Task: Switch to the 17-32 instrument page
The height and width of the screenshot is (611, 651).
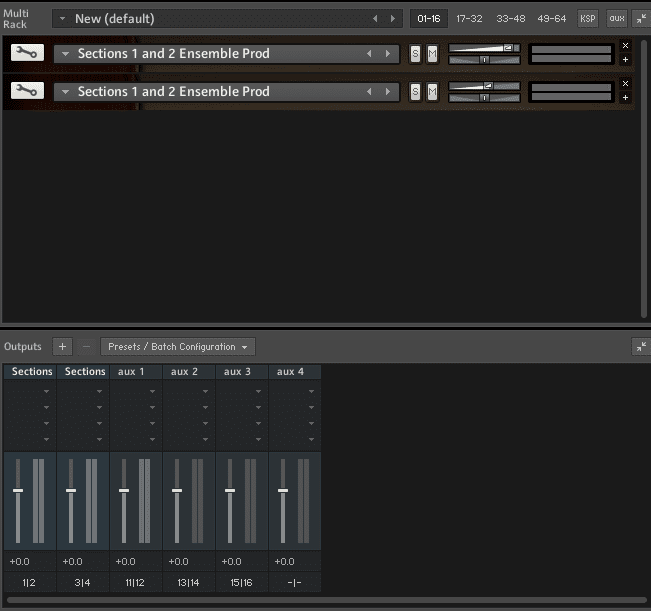Action: pyautogui.click(x=468, y=19)
